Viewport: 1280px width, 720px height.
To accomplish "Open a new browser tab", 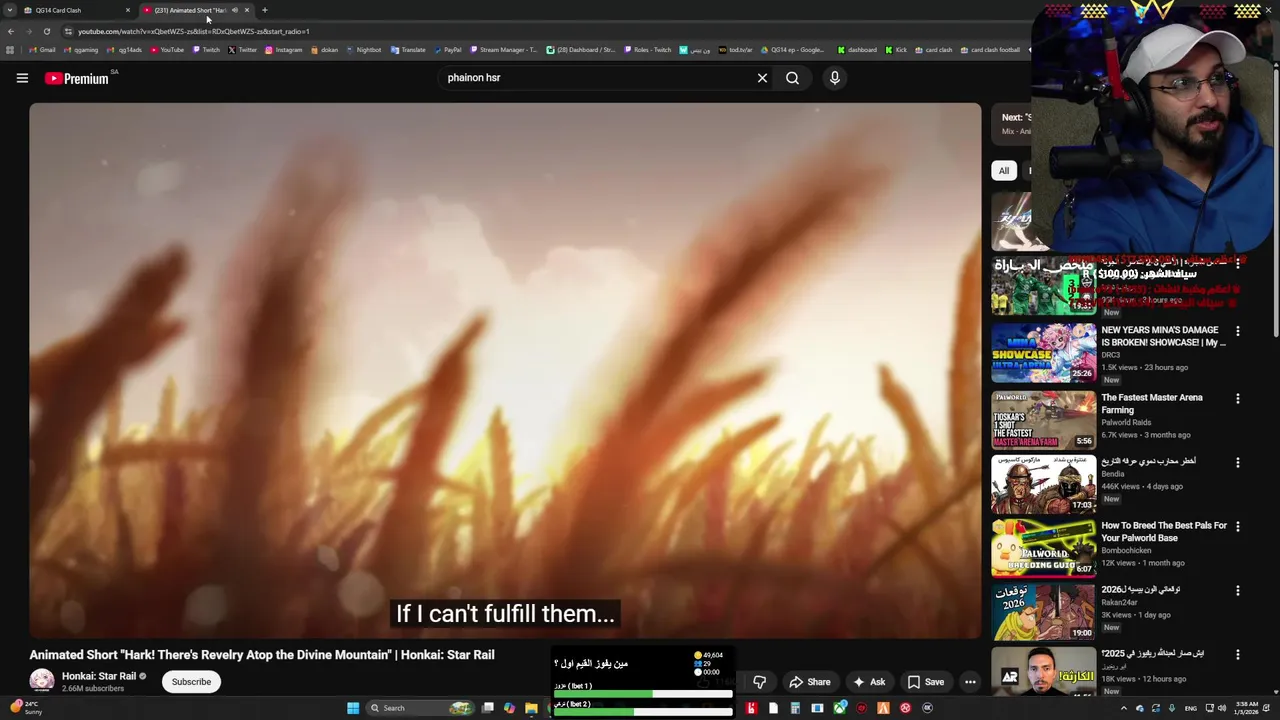I will (265, 10).
